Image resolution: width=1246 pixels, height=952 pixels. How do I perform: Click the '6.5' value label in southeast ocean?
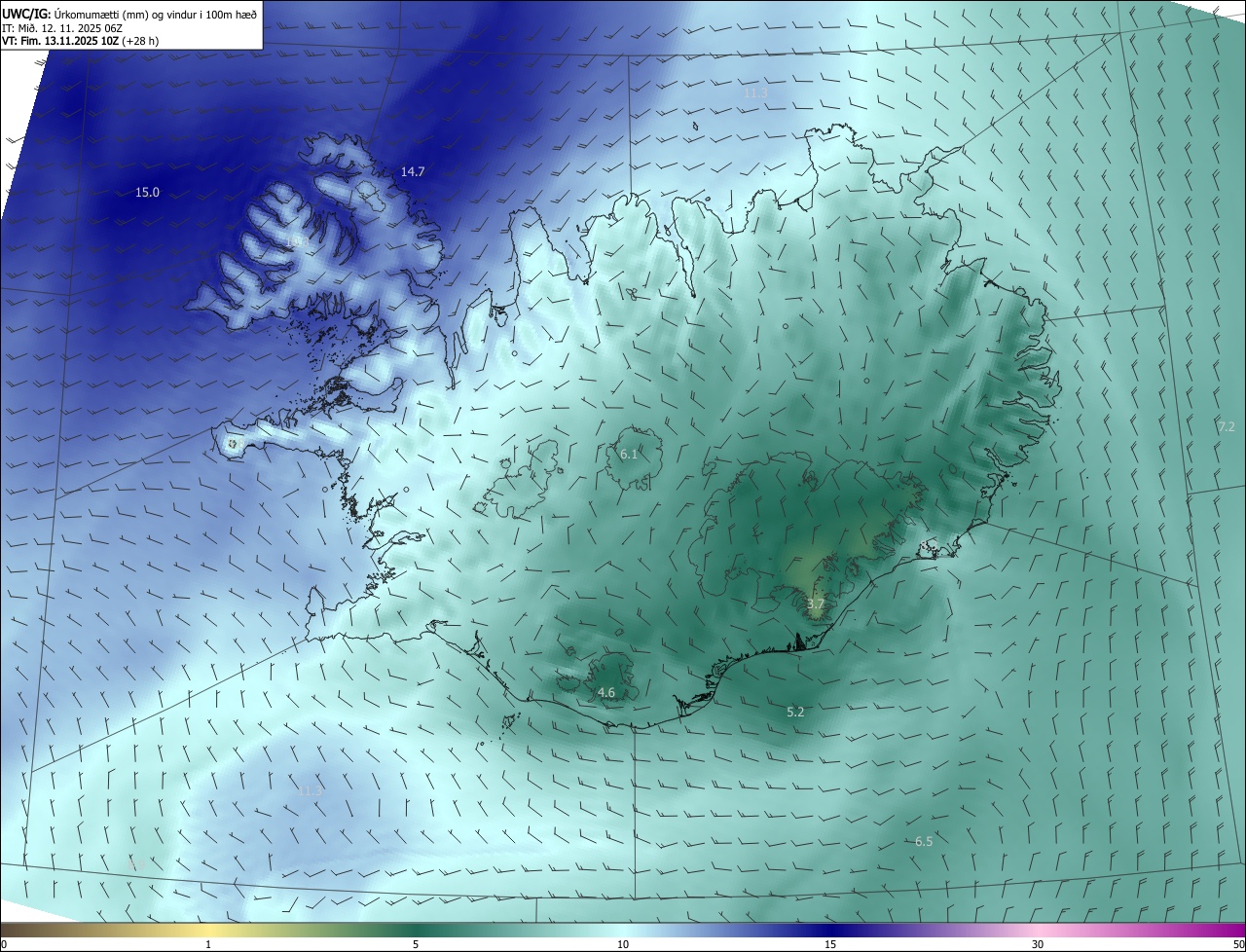pyautogui.click(x=924, y=841)
